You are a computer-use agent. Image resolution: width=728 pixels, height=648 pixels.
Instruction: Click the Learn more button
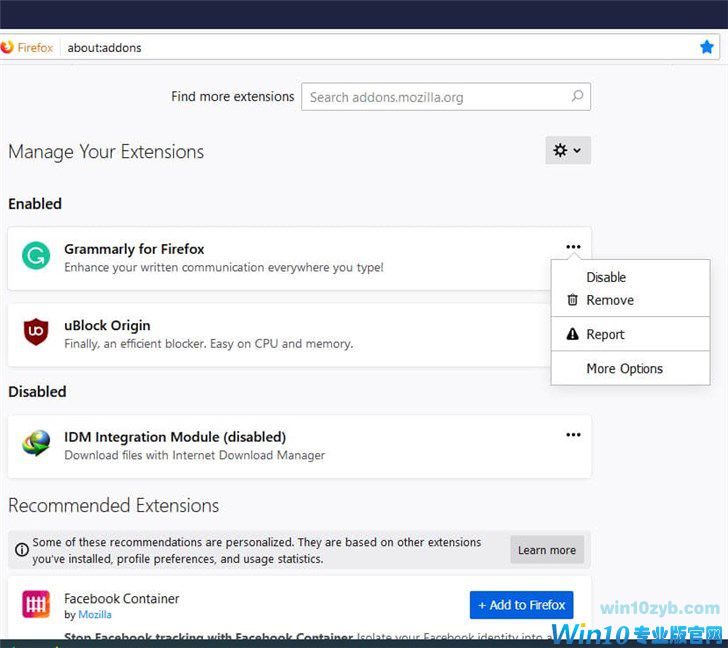[546, 550]
